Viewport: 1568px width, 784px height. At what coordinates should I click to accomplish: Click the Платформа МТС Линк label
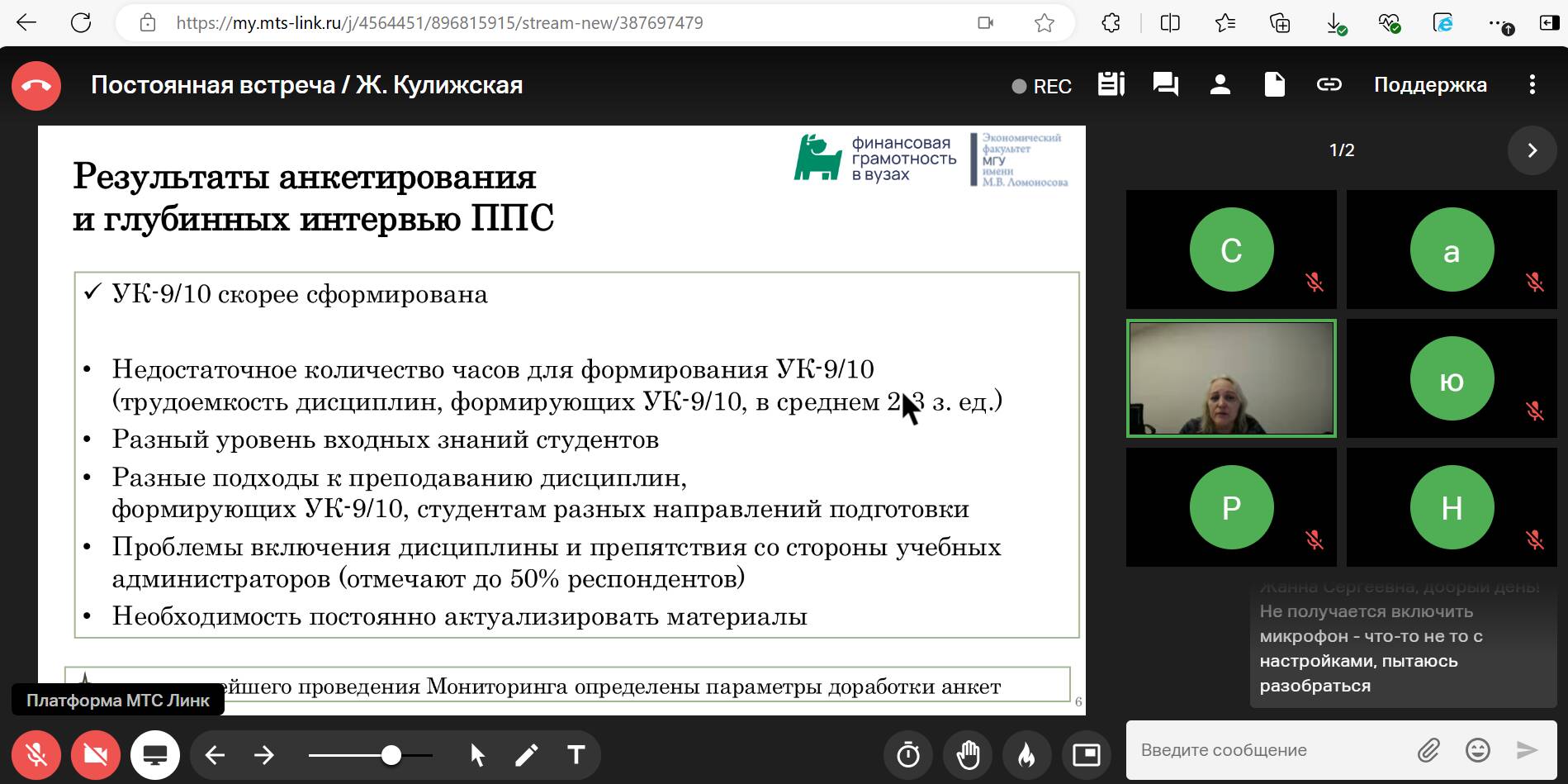click(118, 701)
